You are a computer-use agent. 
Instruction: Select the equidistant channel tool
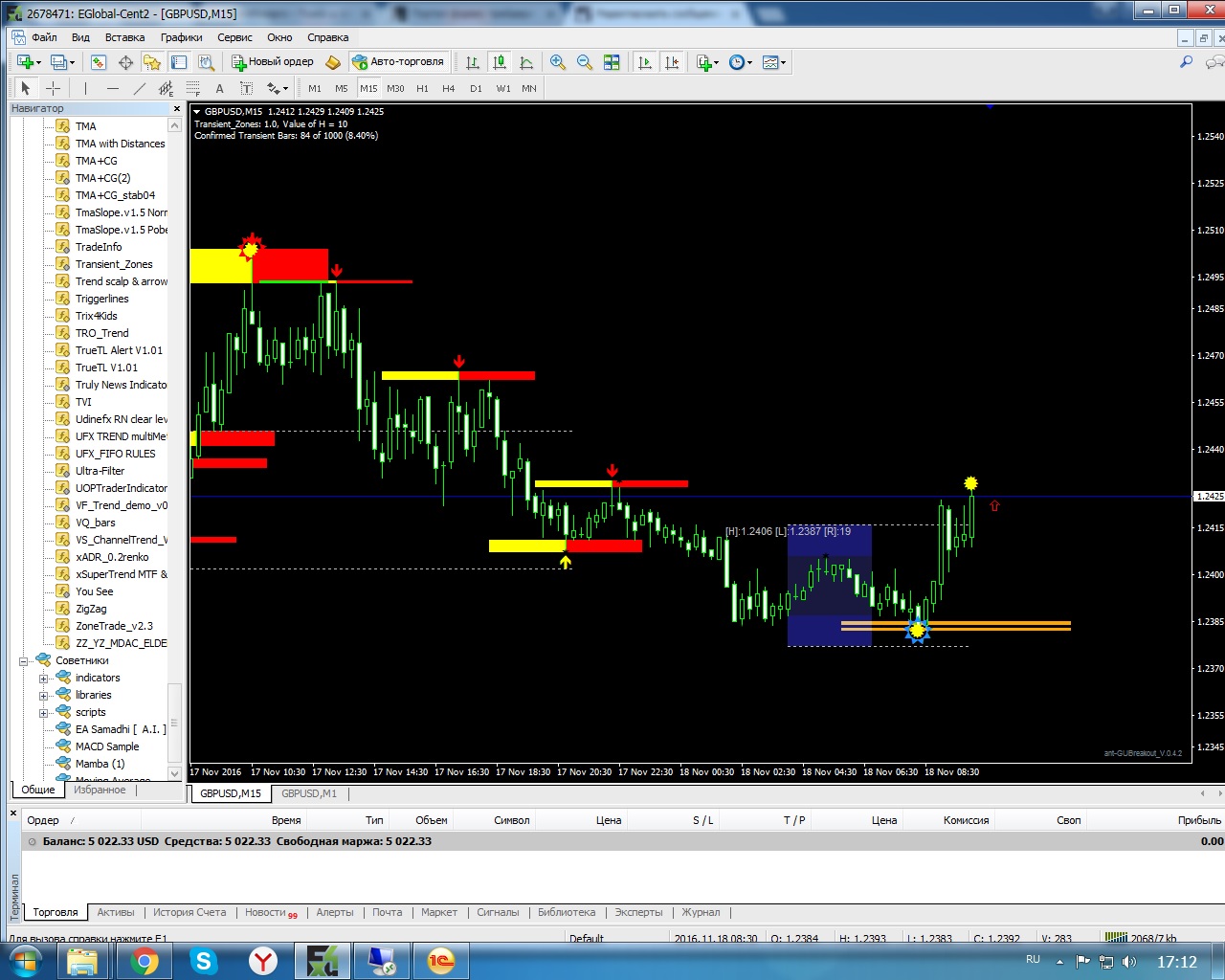pyautogui.click(x=167, y=88)
